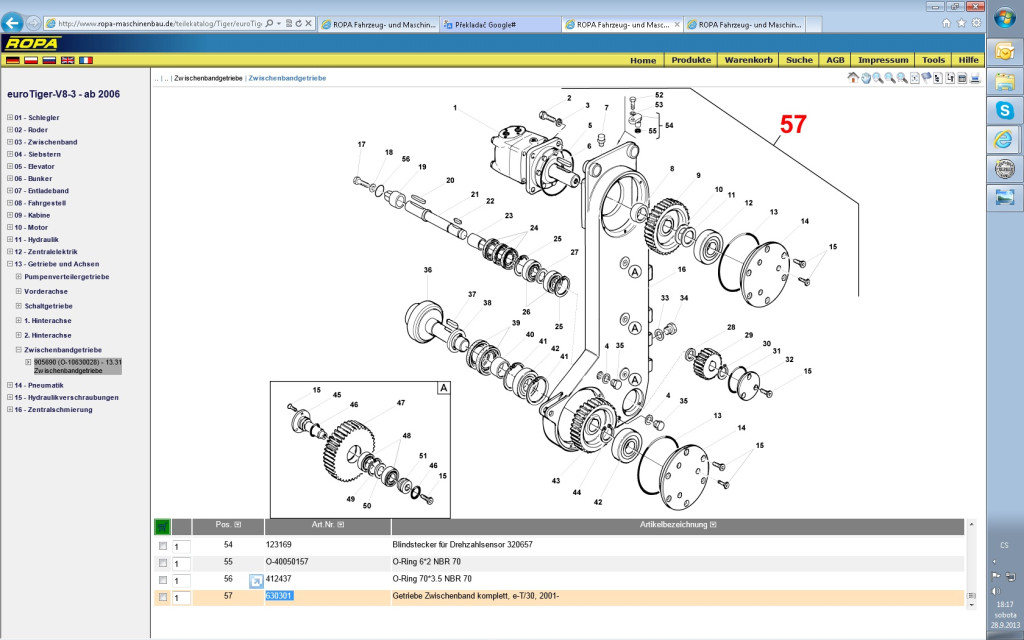Viewport: 1024px width, 640px height.
Task: Select 10 - Motor in tree
Action: (31, 227)
